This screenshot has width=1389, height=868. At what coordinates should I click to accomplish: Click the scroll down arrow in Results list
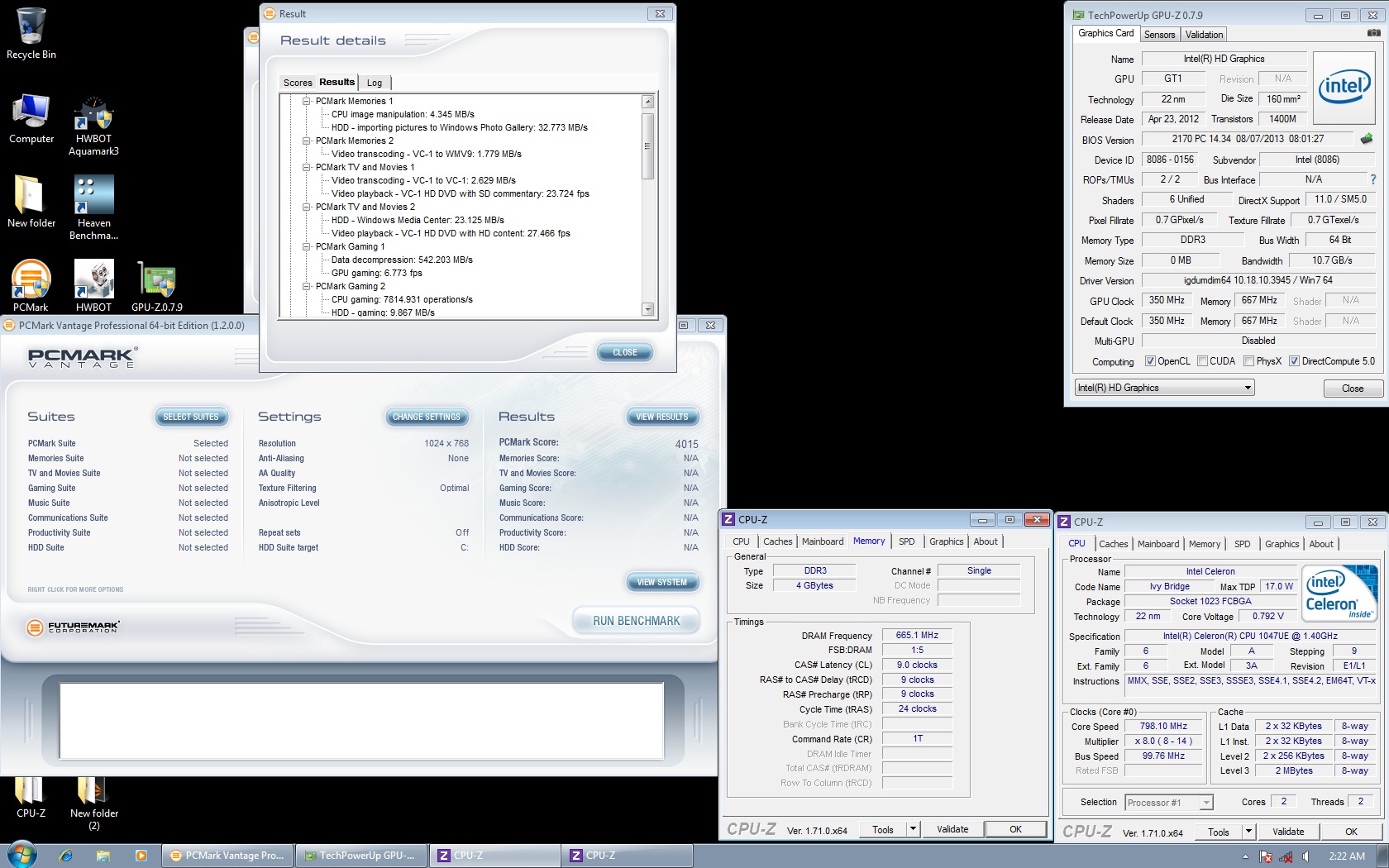point(648,309)
